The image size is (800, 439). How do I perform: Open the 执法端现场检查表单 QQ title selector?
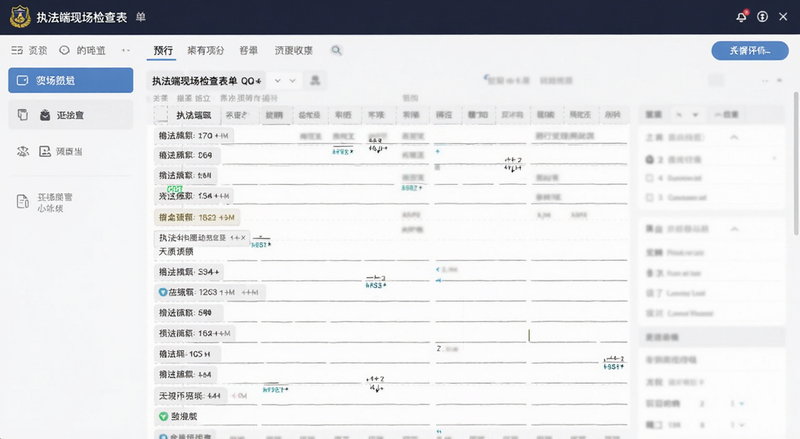pos(207,81)
